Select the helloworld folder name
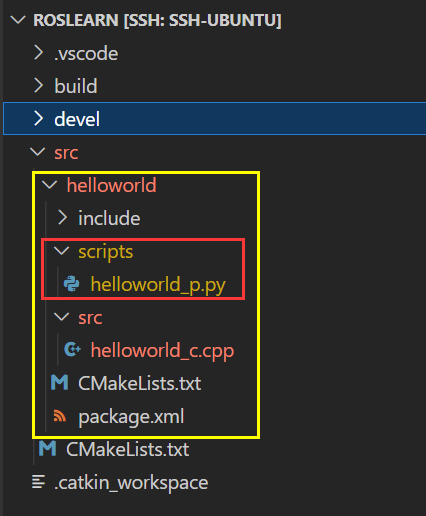The width and height of the screenshot is (426, 516). [x=112, y=185]
